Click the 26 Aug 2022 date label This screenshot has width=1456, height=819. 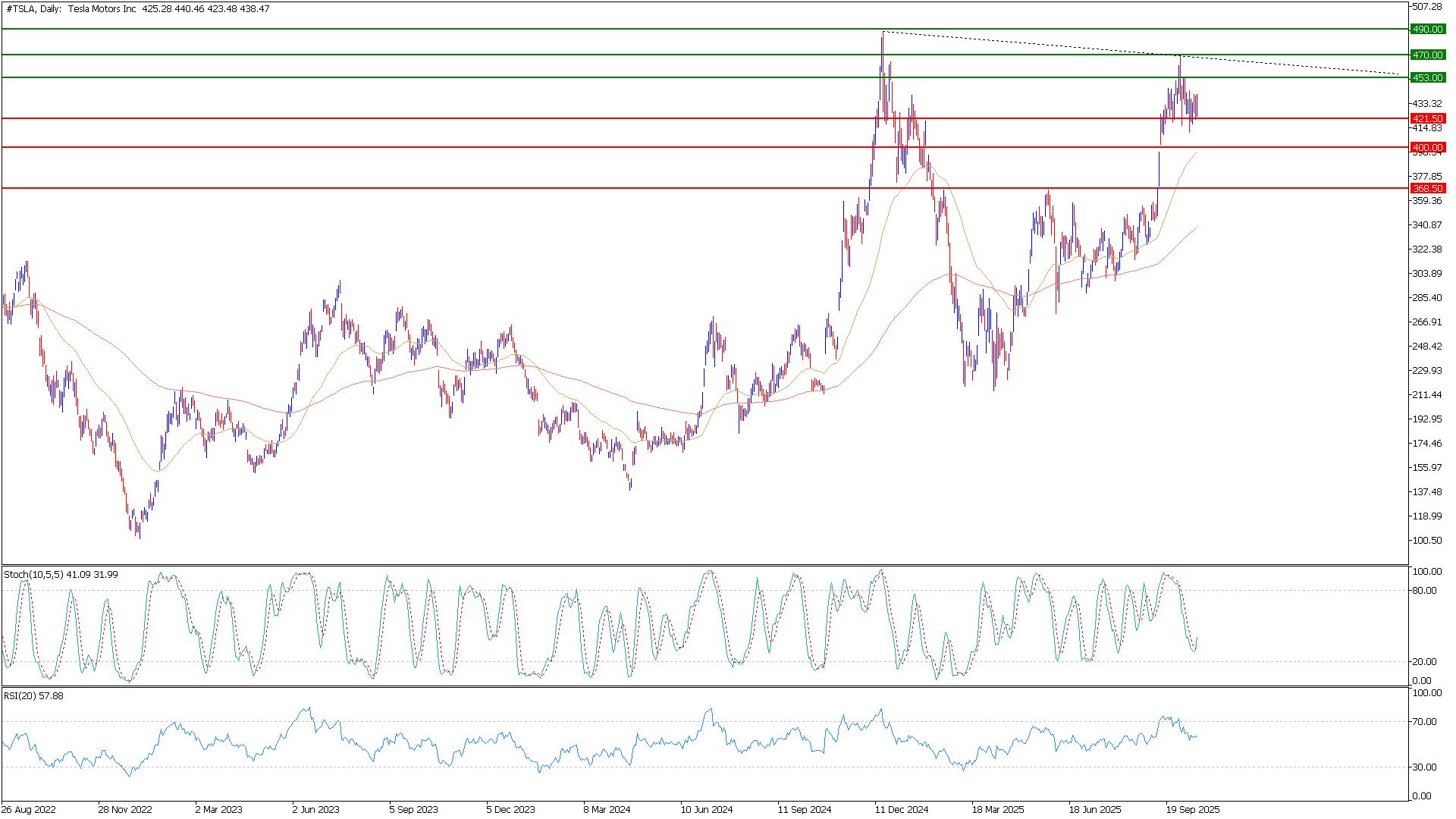(29, 809)
